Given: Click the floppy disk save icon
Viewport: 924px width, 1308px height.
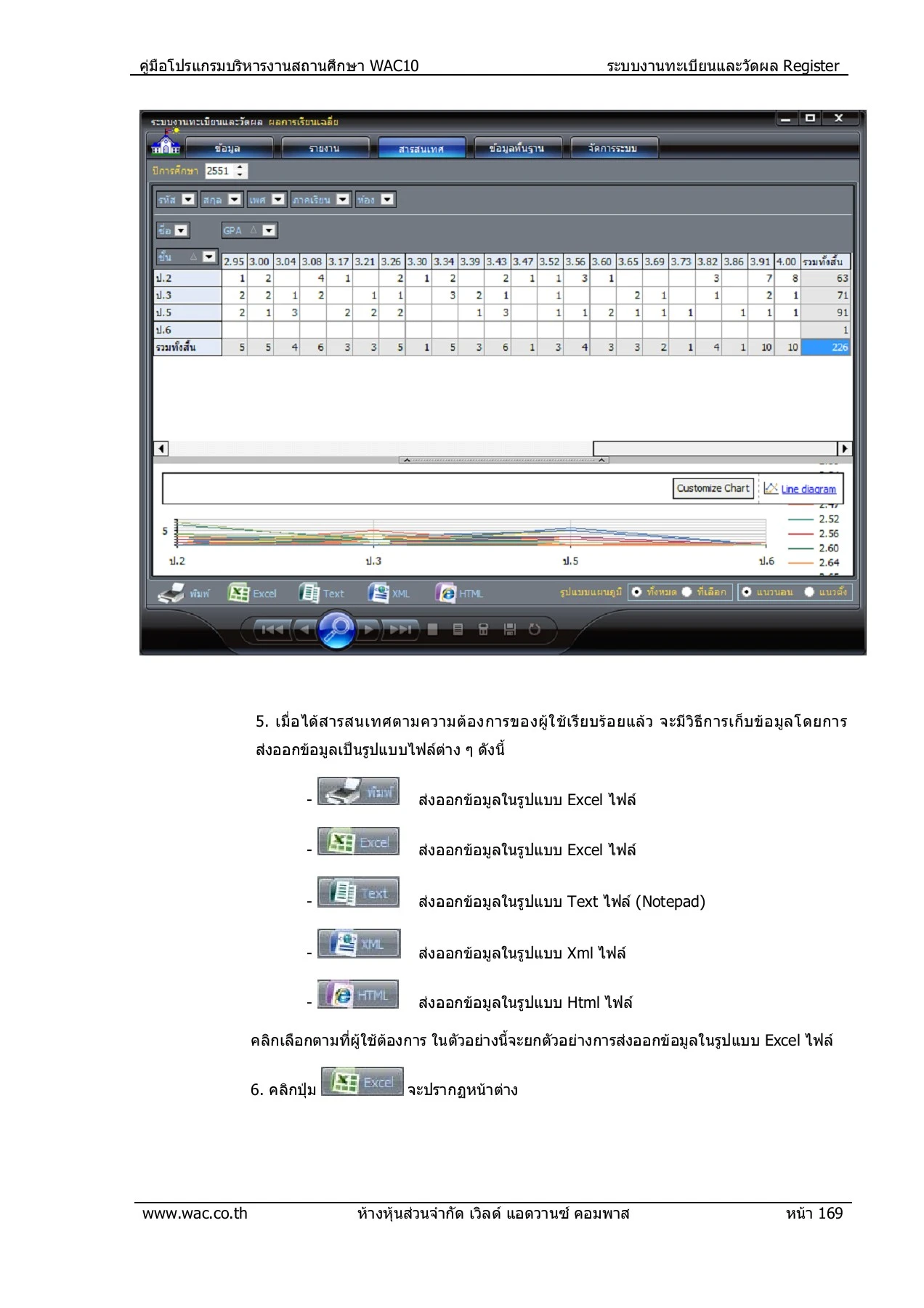Looking at the screenshot, I should pyautogui.click(x=509, y=629).
